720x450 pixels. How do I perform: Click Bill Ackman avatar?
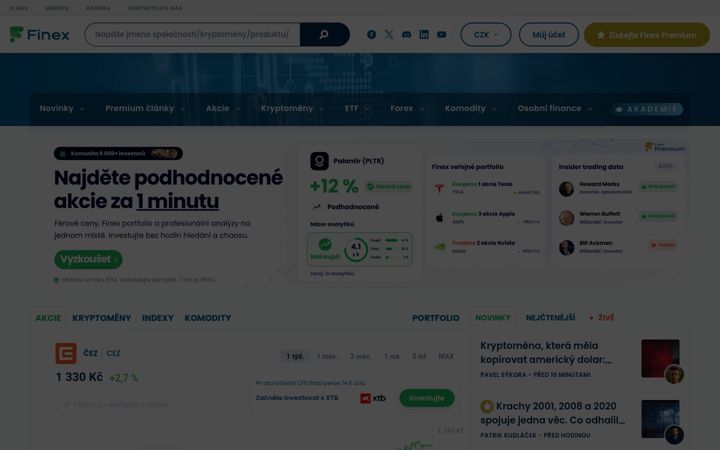tap(567, 248)
